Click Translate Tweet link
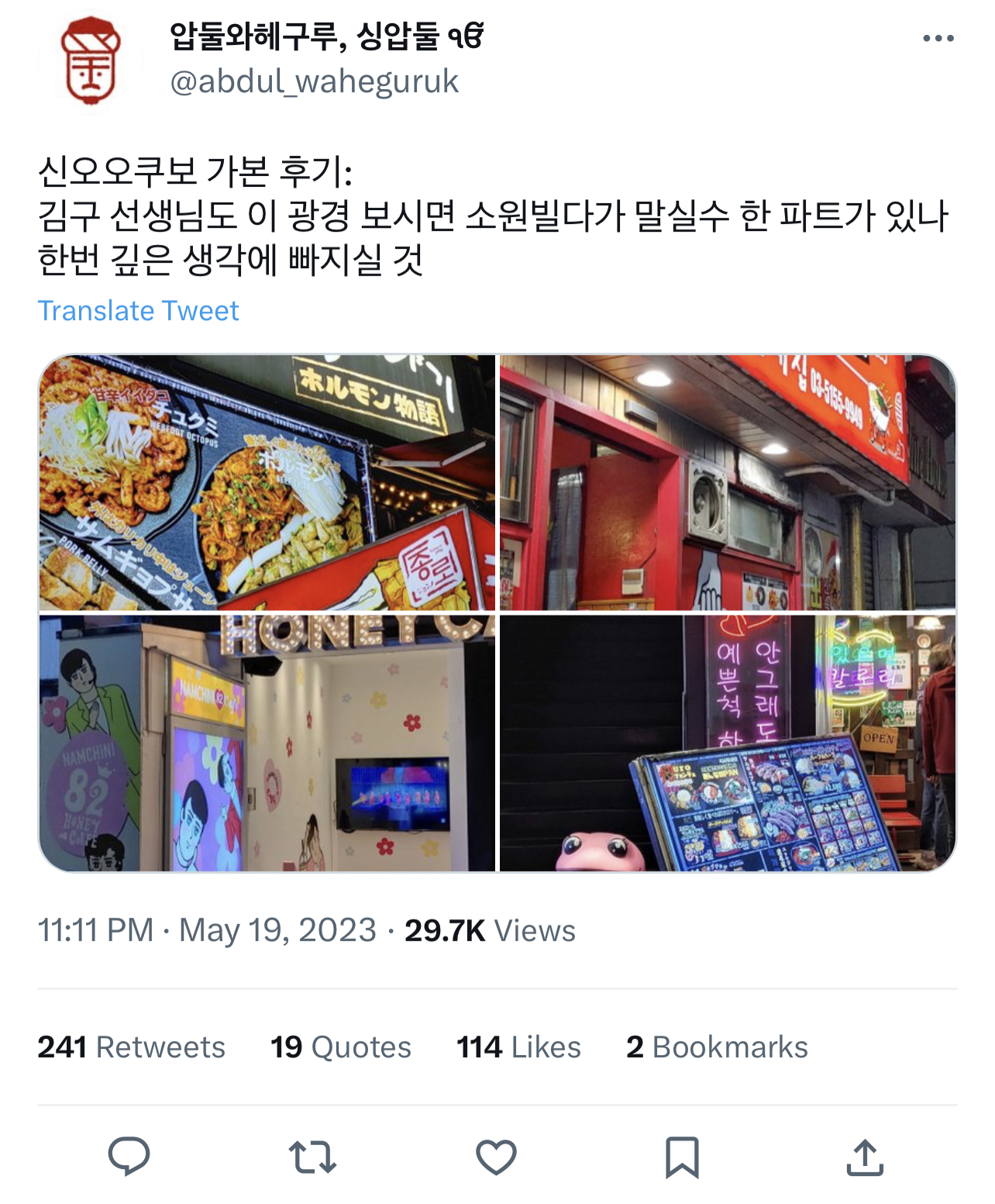The image size is (995, 1204). [x=138, y=311]
